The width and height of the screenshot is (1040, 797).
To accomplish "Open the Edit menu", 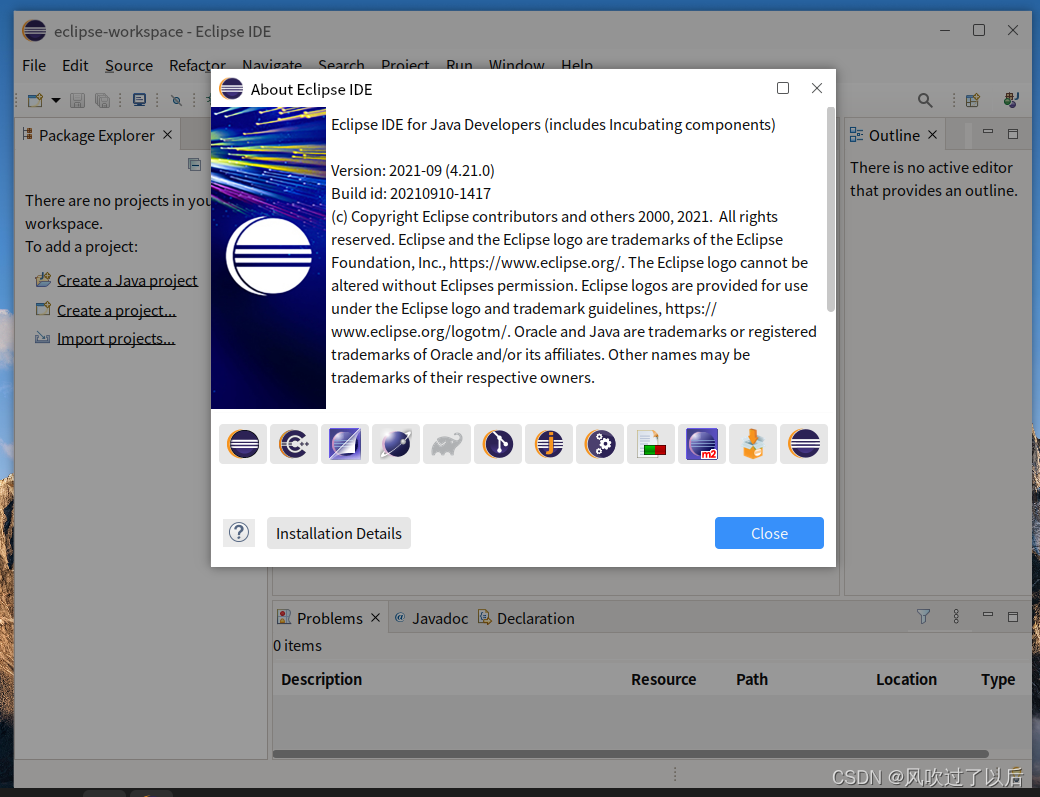I will click(75, 66).
